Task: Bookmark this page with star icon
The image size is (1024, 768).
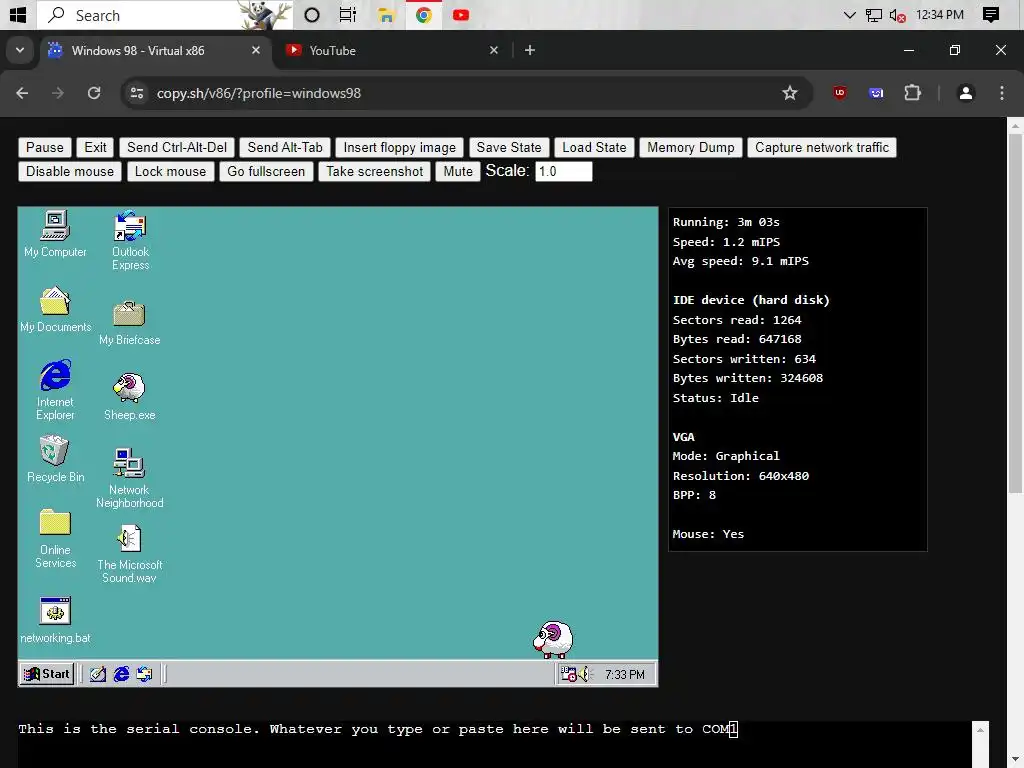Action: coord(790,93)
